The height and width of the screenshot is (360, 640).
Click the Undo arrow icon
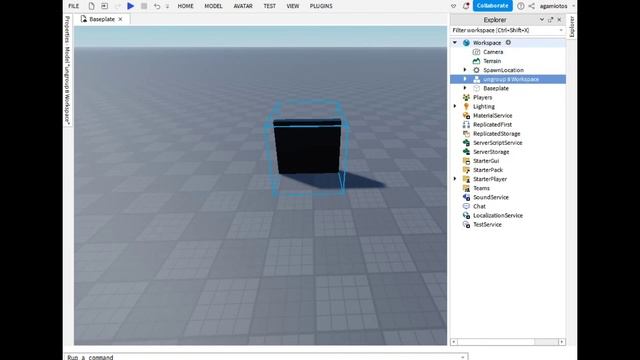tap(157, 6)
